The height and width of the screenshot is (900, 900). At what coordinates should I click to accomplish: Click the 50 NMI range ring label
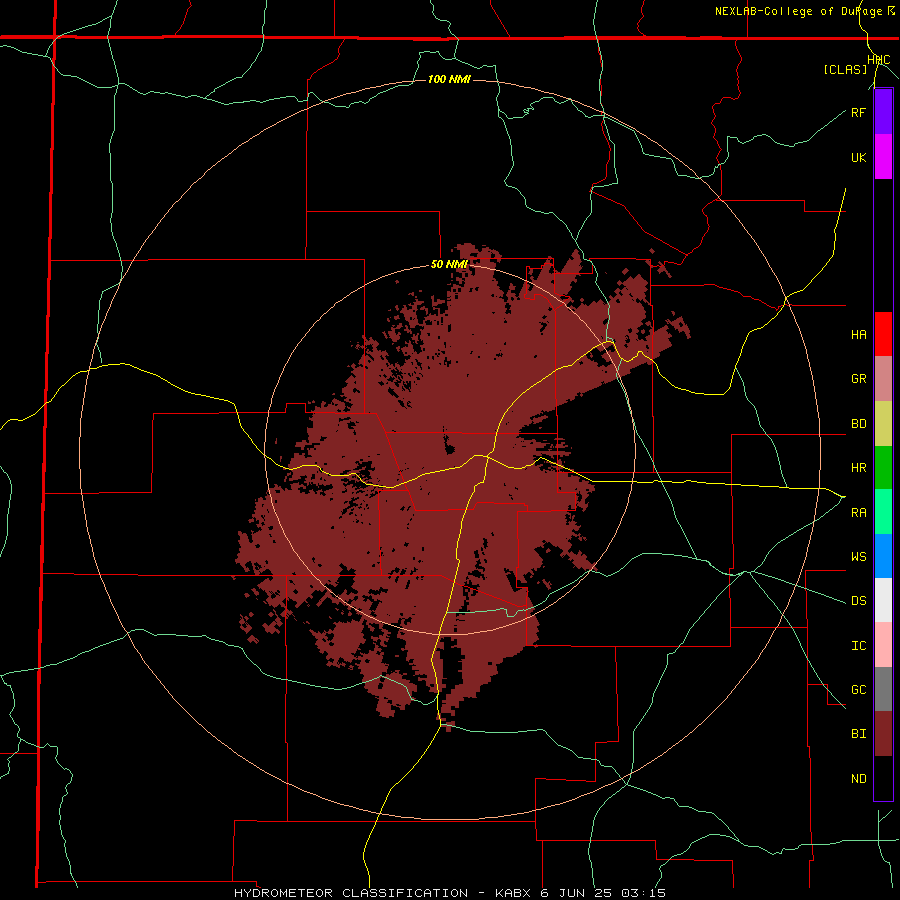(x=449, y=265)
